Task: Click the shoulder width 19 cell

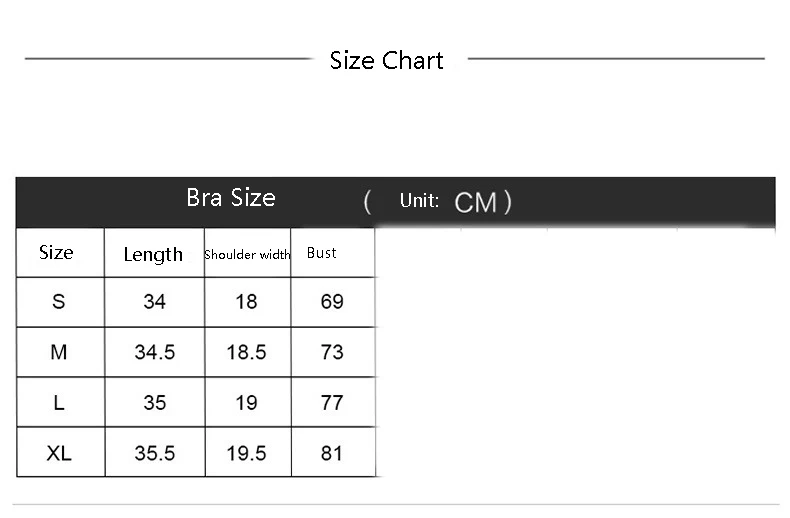Action: [247, 402]
